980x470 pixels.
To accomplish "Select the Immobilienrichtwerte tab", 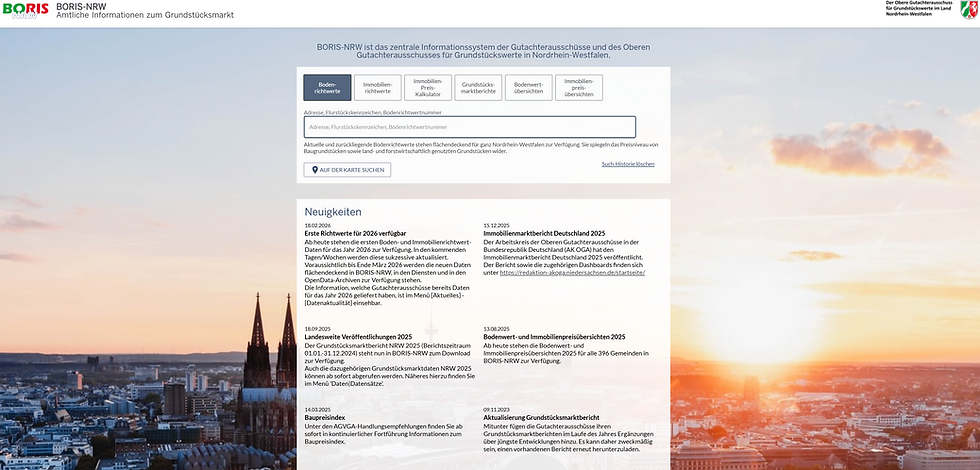I will [x=378, y=88].
